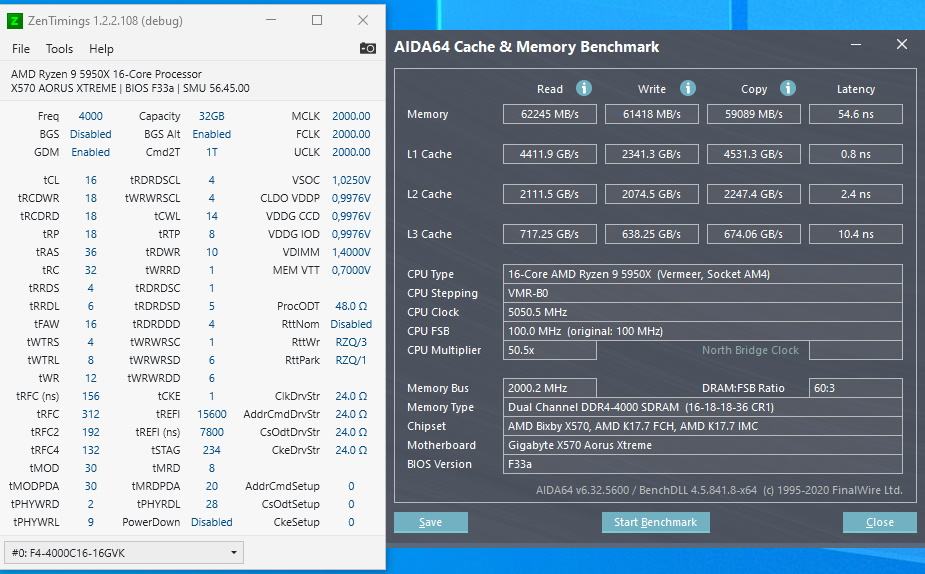Click L2 Cache Copy value 2247.4 GB/s
This screenshot has height=574, width=925.
click(x=754, y=194)
